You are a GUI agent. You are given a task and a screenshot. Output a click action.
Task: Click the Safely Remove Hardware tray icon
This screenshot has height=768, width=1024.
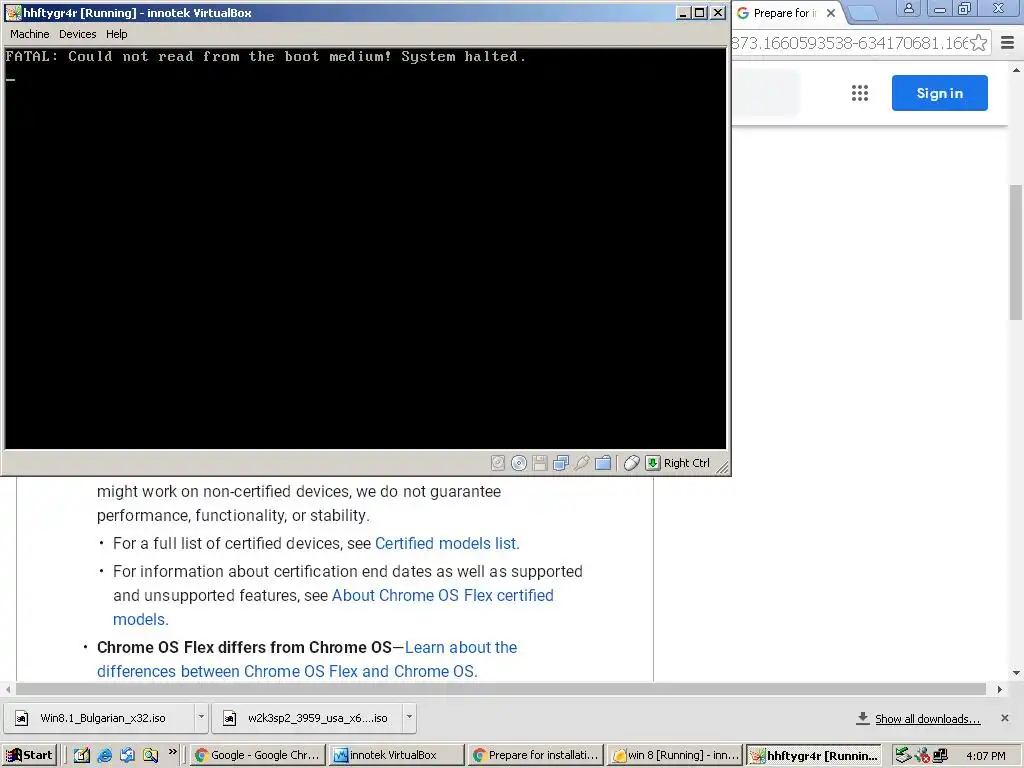(x=903, y=755)
